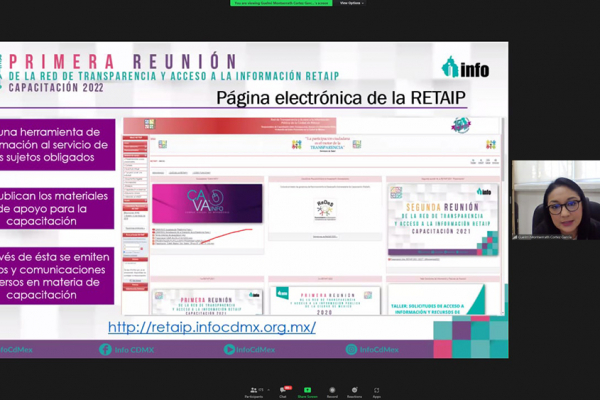Click the Primera Reunión Capacitación 2021 thumbnail

coord(207,302)
